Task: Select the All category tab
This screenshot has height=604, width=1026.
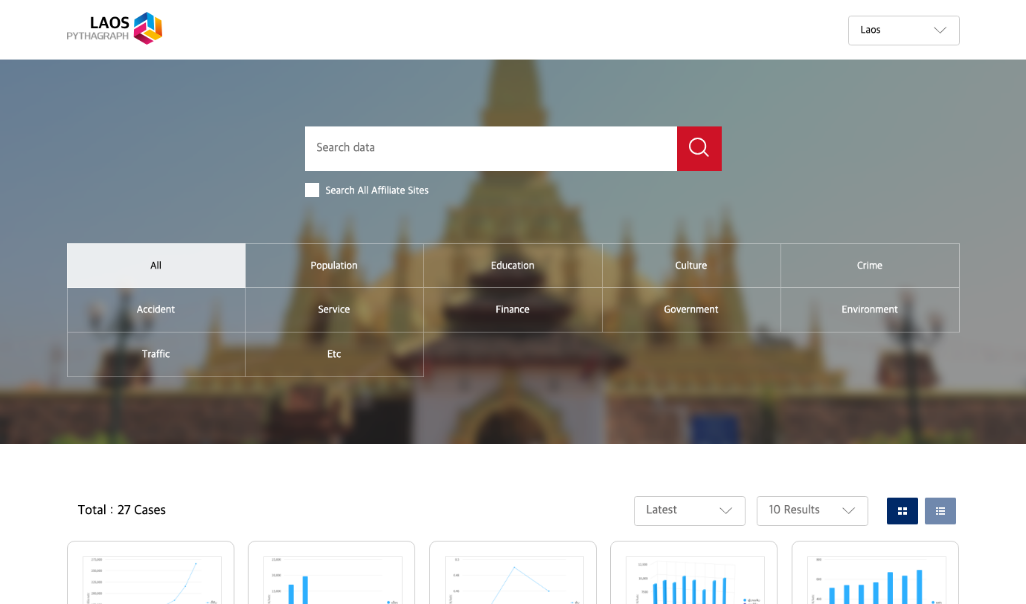Action: 156,266
